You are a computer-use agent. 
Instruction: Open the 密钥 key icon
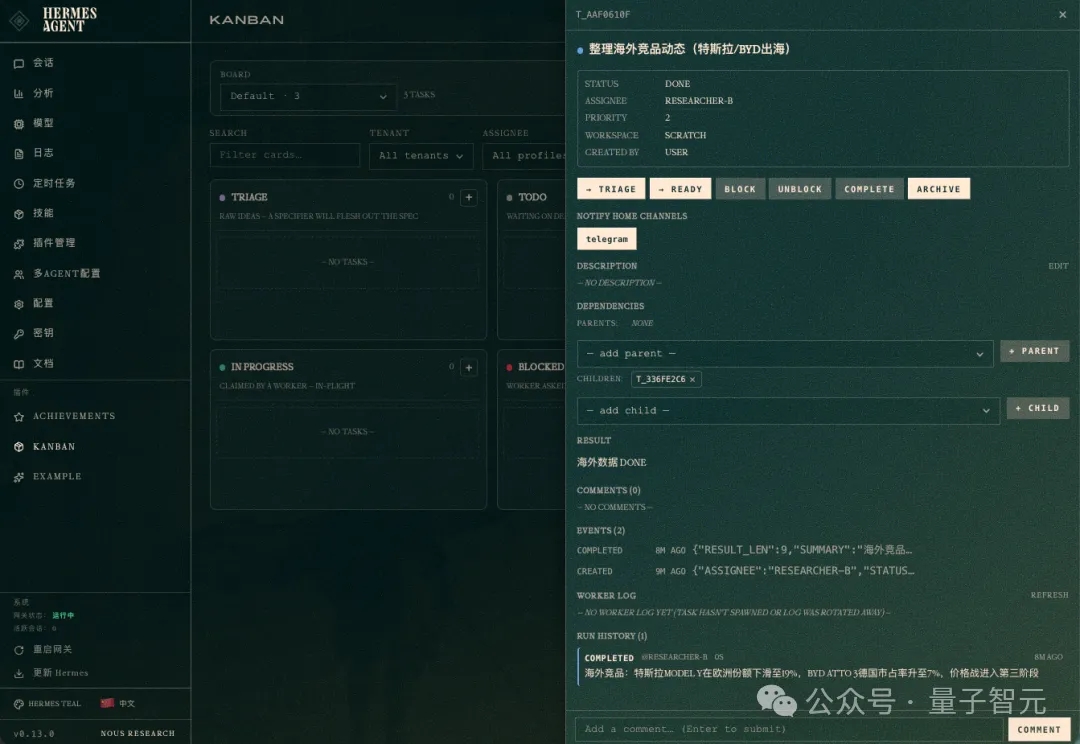tap(19, 333)
